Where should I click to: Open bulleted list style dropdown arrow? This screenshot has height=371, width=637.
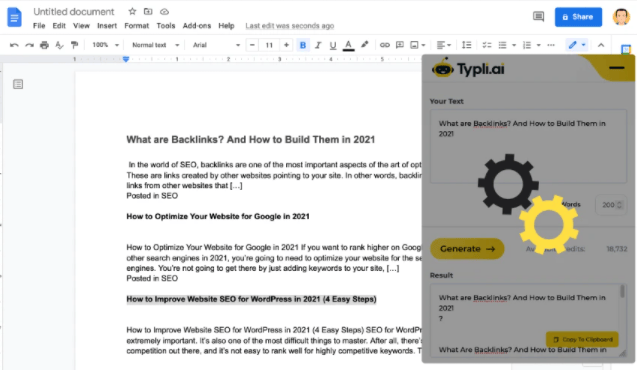tap(514, 45)
